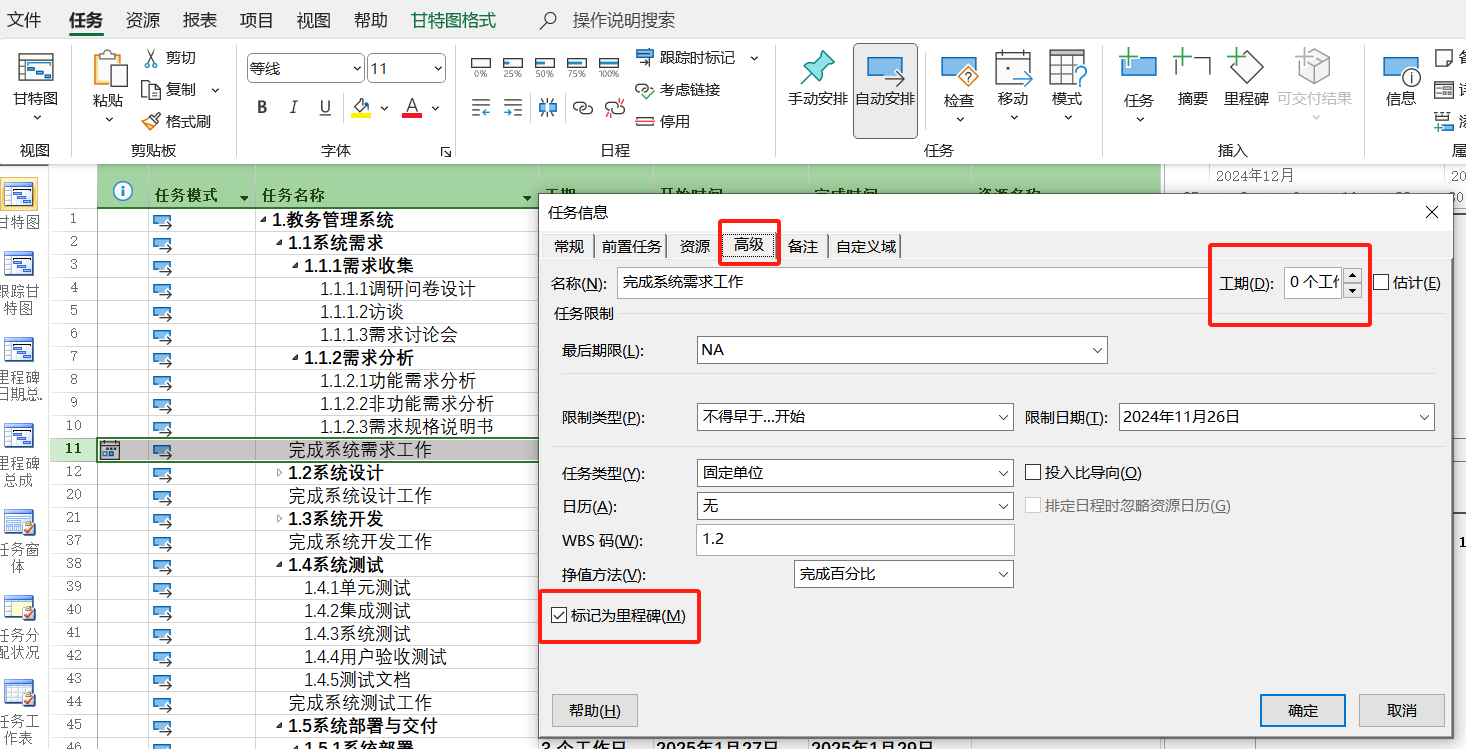Toggle bold formatting in the ribbon
This screenshot has width=1466, height=749.
pos(262,107)
